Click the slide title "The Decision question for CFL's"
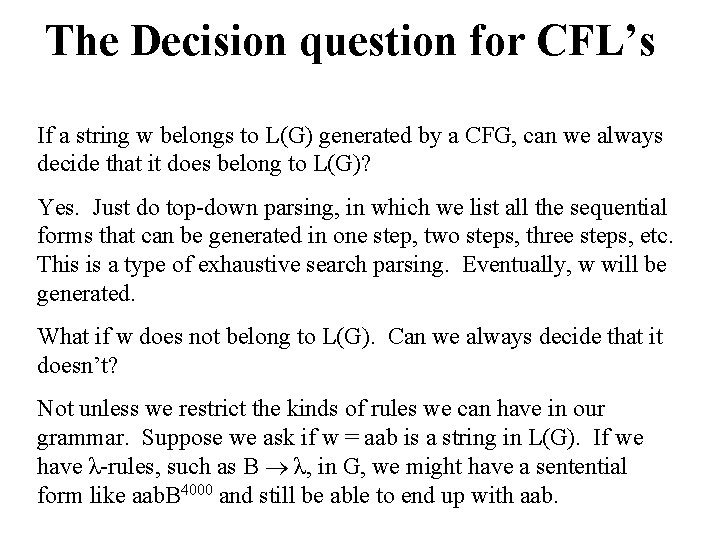The image size is (720, 540). coord(350,42)
